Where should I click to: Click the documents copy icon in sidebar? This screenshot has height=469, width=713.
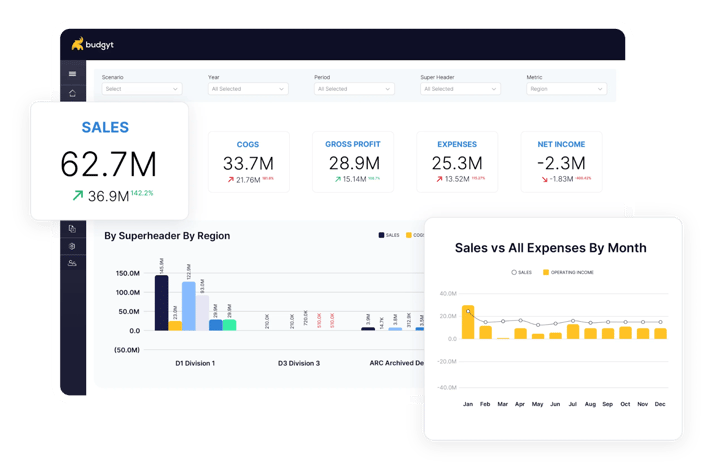[x=72, y=229]
